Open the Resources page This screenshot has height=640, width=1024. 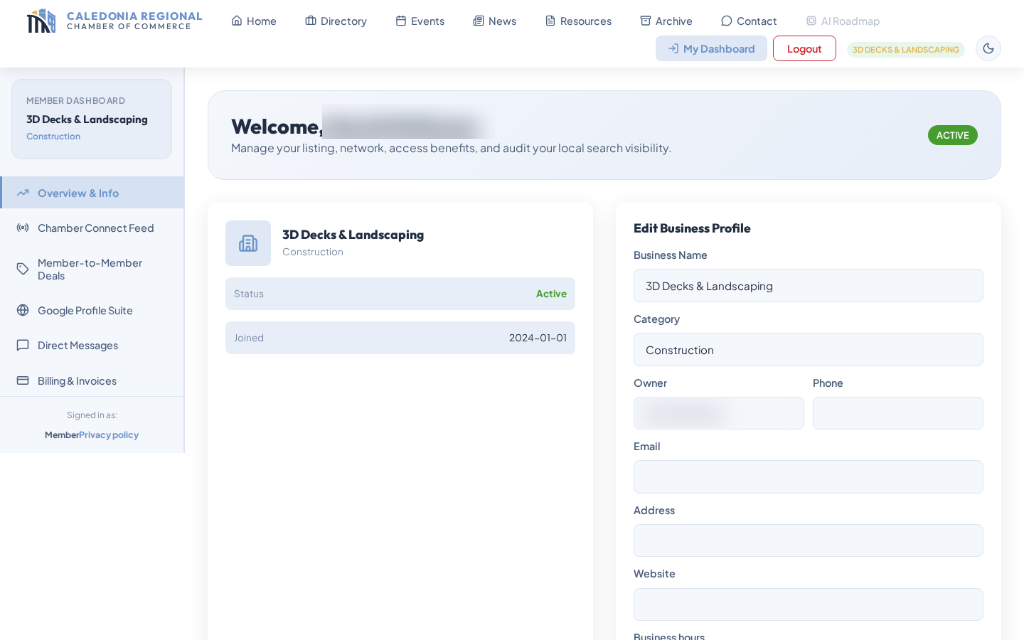[x=578, y=21]
